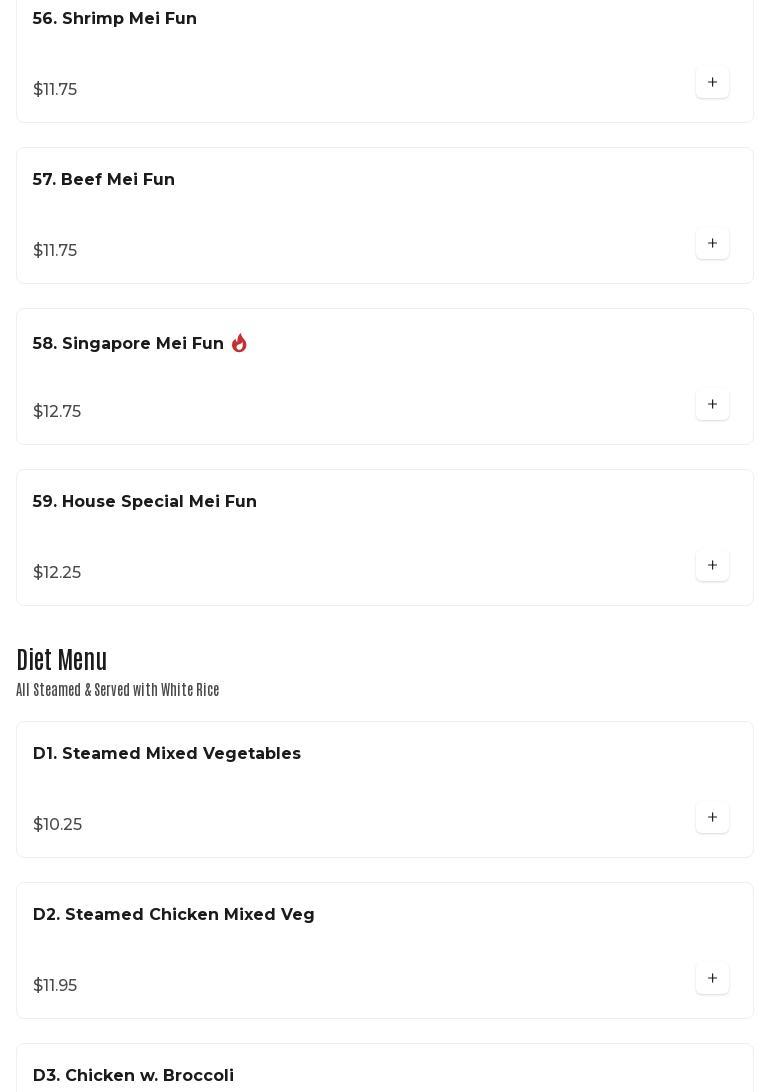
Task: Add Singapore Mei Fun using plus icon
Action: (x=712, y=404)
